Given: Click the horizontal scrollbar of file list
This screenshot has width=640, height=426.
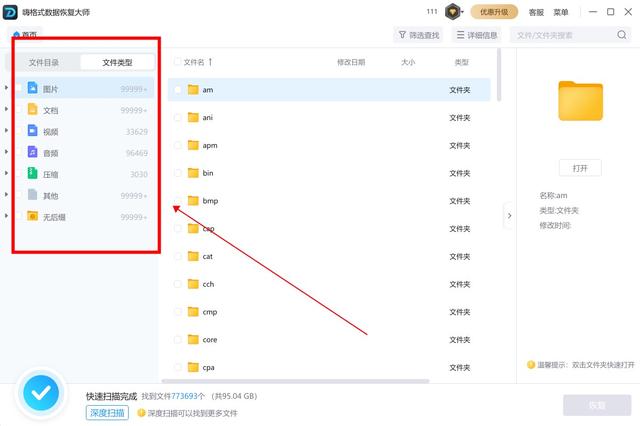Looking at the screenshot, I should point(296,381).
